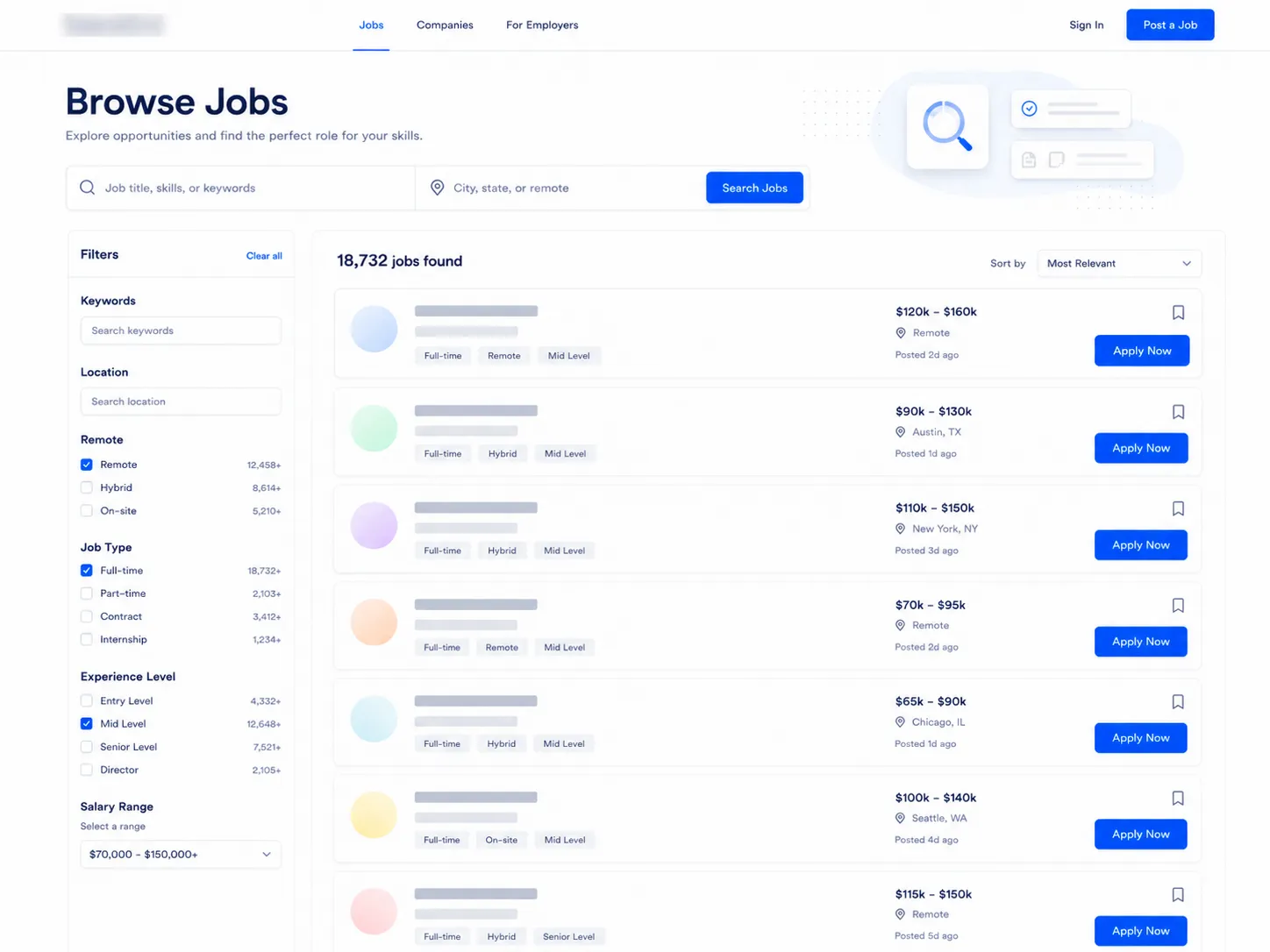Click the pin icon beside Seattle, WA
1270x952 pixels.
[900, 818]
